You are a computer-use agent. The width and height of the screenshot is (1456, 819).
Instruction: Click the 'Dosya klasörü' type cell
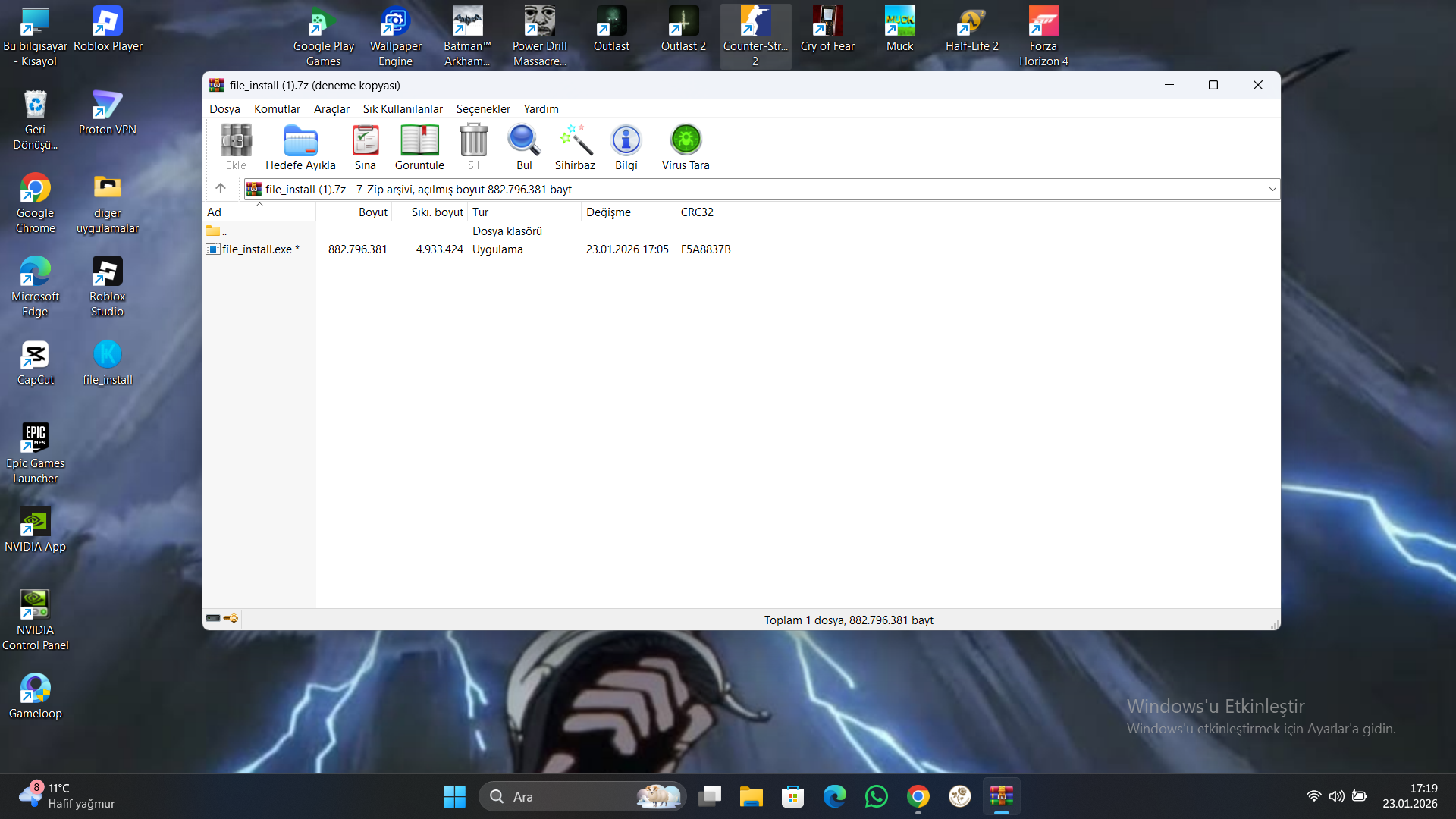pos(507,231)
